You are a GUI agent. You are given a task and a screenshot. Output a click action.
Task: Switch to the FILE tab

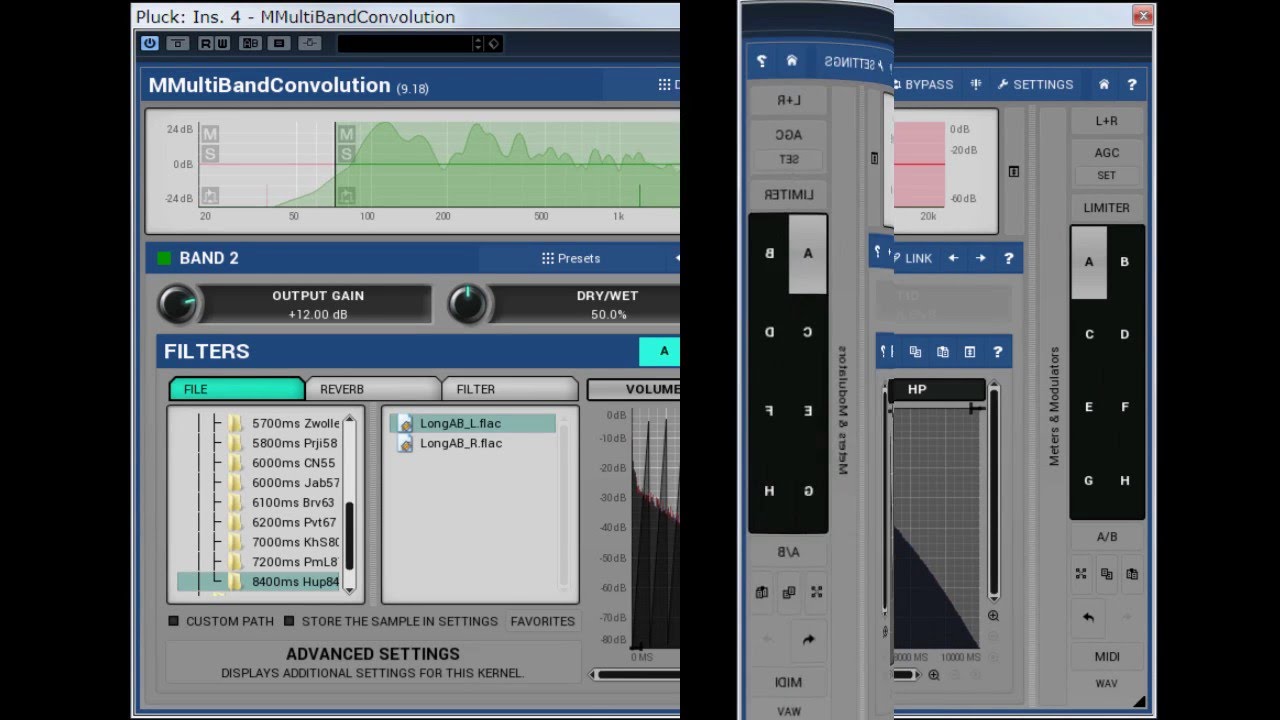tap(236, 389)
